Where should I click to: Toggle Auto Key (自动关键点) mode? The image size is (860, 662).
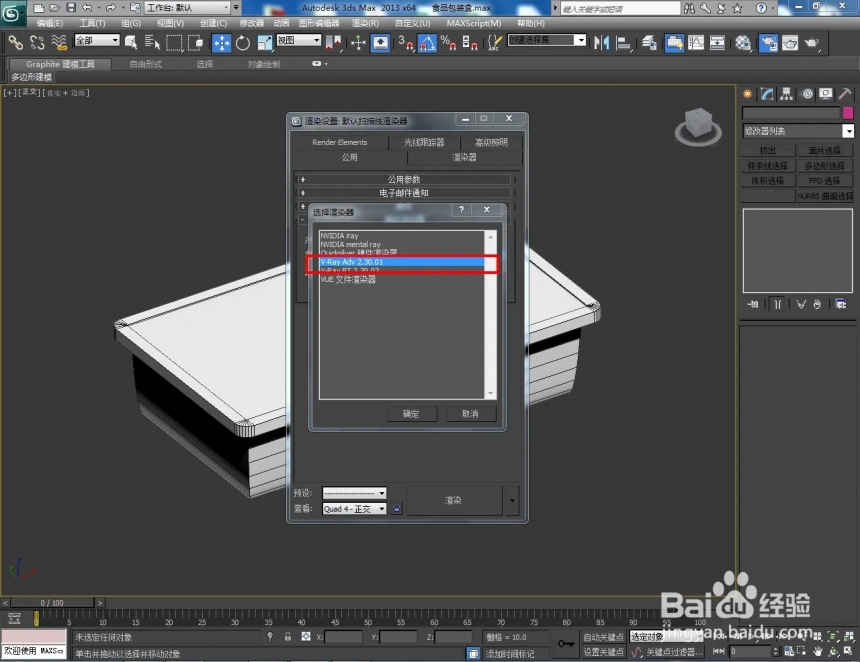pyautogui.click(x=603, y=637)
